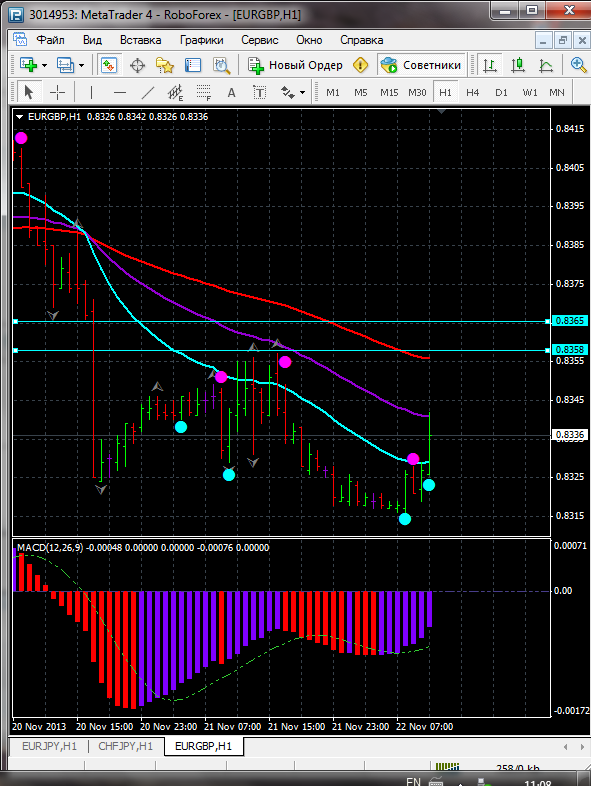Image resolution: width=600 pixels, height=786 pixels.
Task: Select the vertical line tool
Action: click(91, 92)
